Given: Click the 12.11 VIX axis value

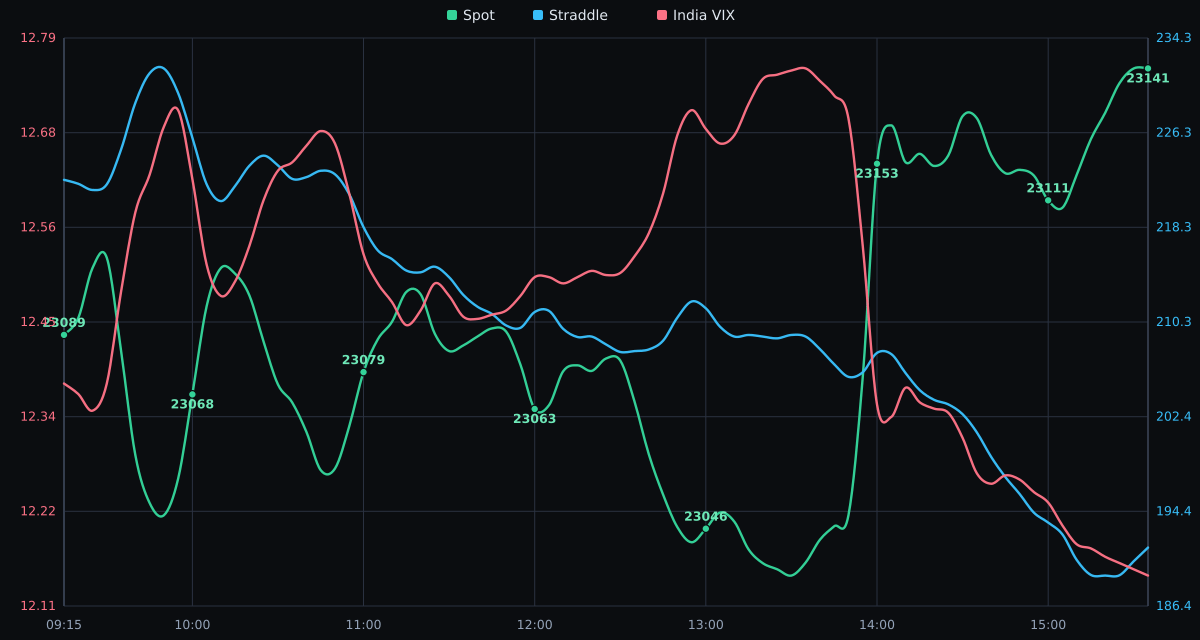Looking at the screenshot, I should coord(38,606).
